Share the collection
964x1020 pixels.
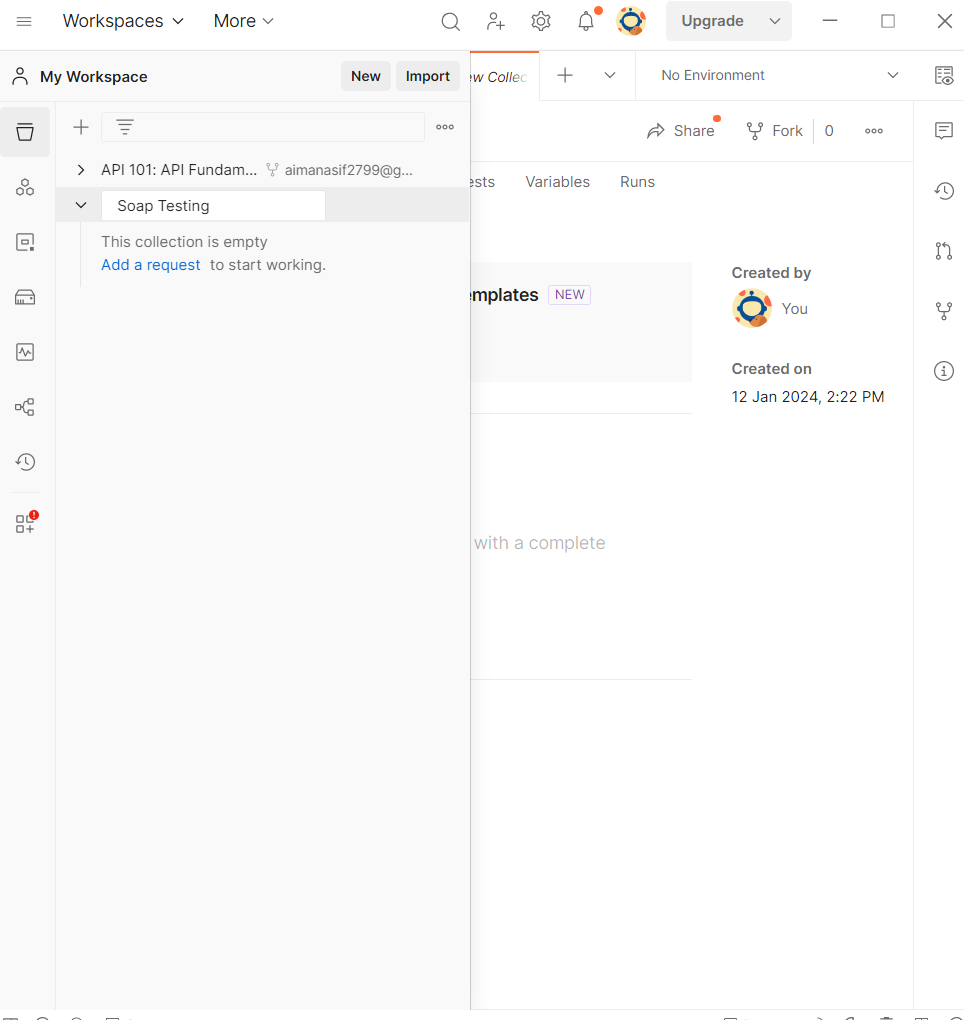click(681, 131)
